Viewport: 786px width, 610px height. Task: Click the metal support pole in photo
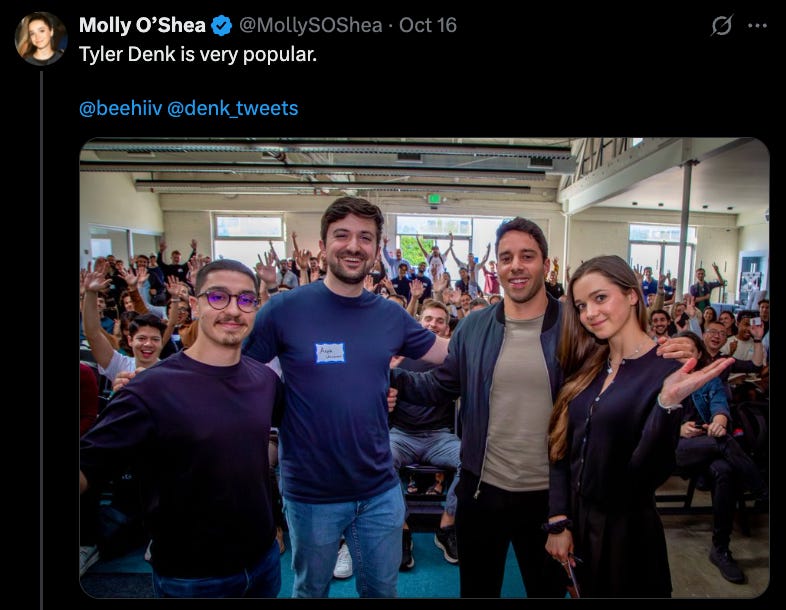click(685, 231)
